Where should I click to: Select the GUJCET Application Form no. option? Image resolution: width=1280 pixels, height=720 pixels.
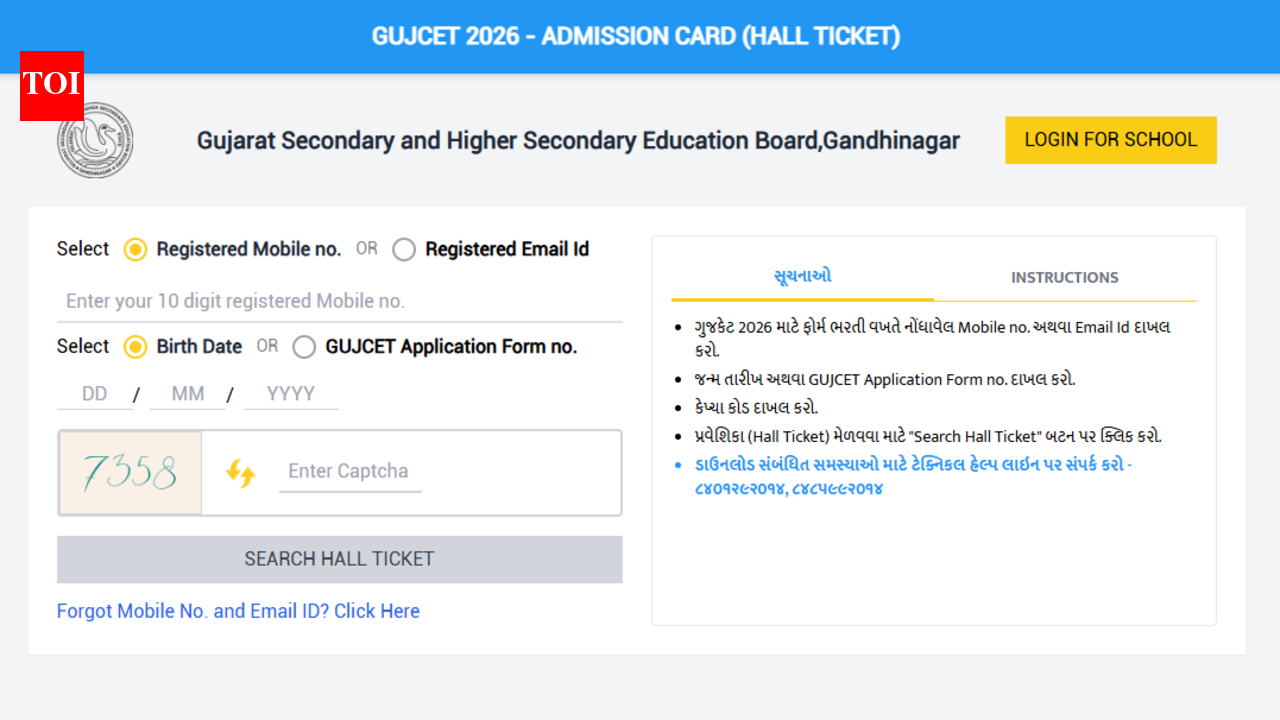pyautogui.click(x=304, y=347)
